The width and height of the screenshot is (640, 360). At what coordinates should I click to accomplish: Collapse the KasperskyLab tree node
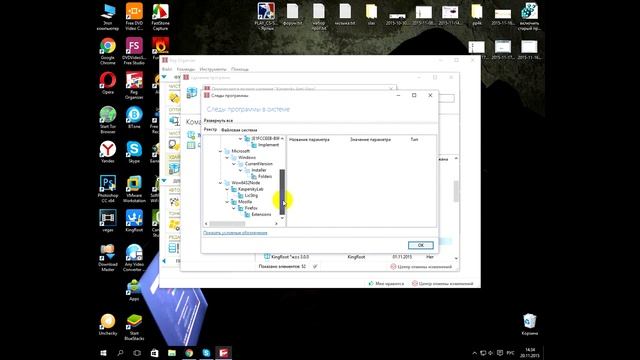[x=227, y=189]
